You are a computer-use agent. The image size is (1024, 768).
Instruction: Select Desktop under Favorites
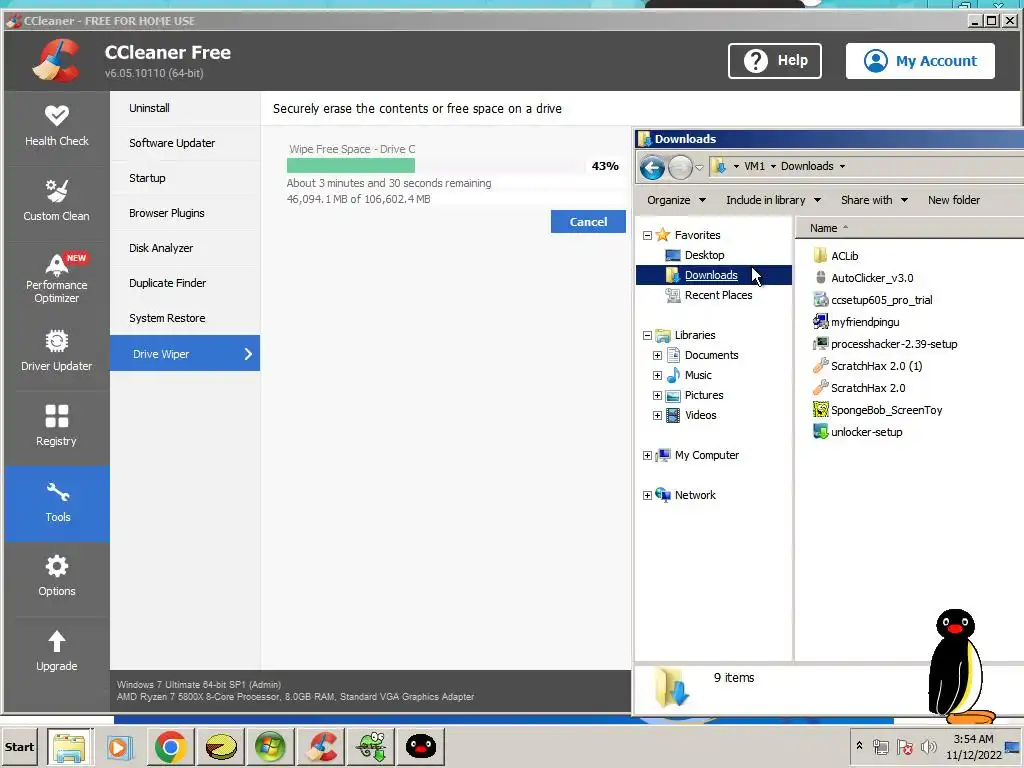tap(704, 255)
